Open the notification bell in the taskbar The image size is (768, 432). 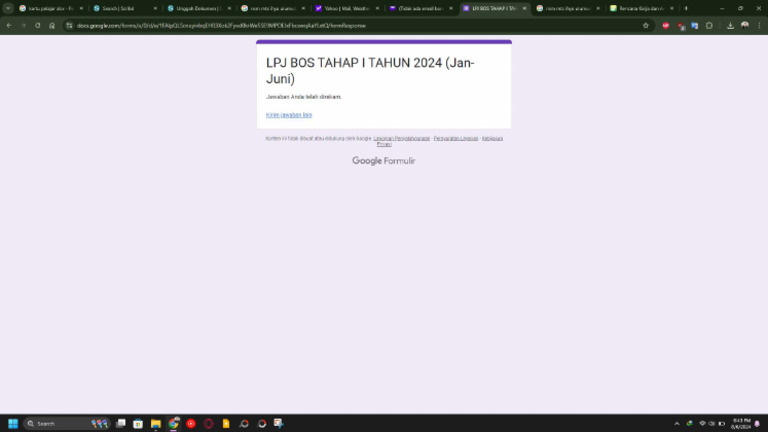[x=757, y=424]
